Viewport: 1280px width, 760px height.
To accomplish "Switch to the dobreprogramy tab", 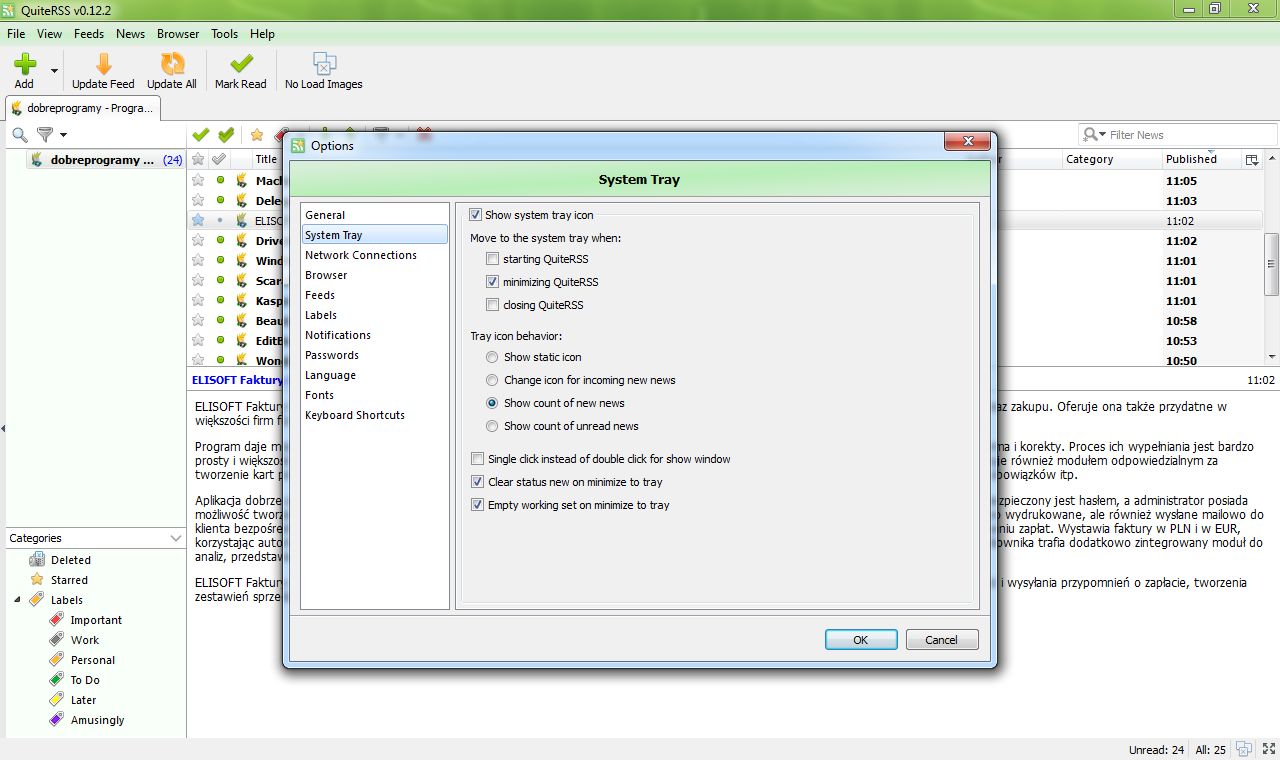I will point(84,108).
